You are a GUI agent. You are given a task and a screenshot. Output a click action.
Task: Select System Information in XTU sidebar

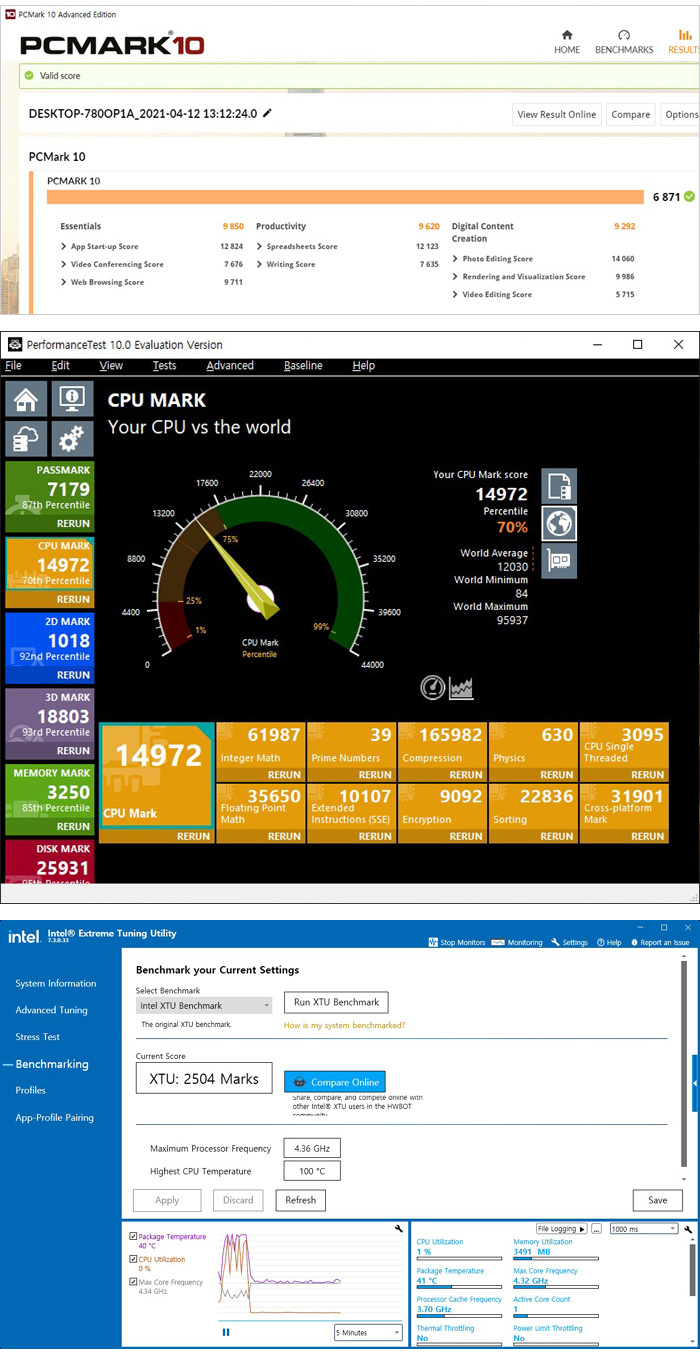56,984
